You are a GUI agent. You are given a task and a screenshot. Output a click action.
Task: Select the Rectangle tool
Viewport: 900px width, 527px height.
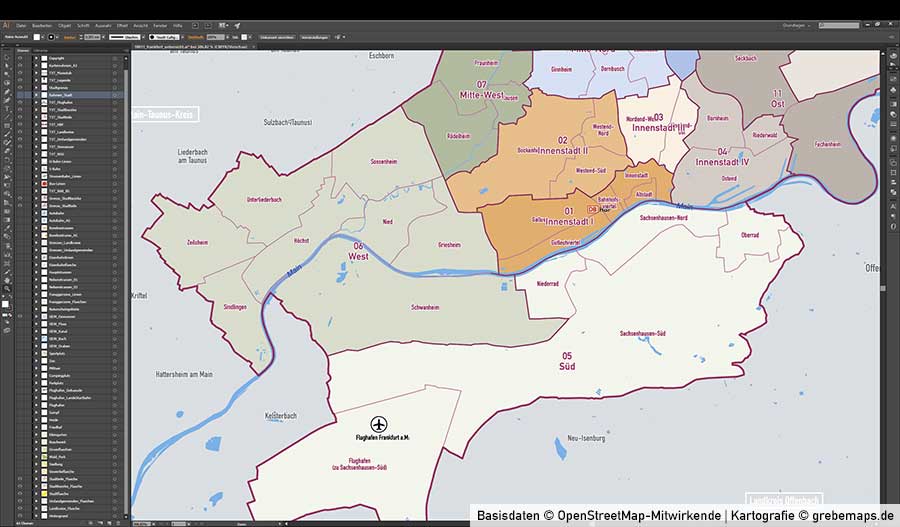[7, 126]
